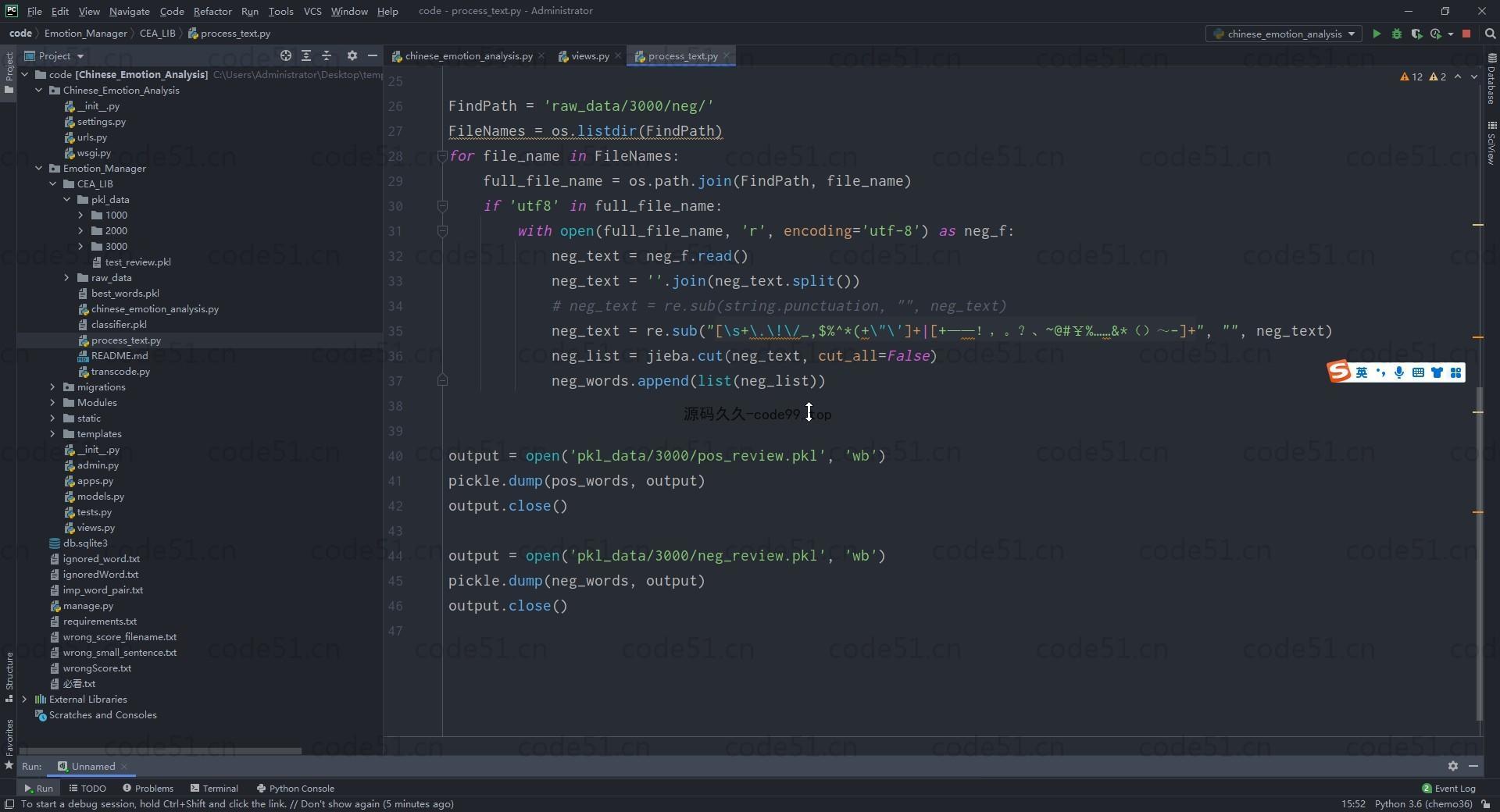Click the Sogou input method logo

pos(1339,372)
